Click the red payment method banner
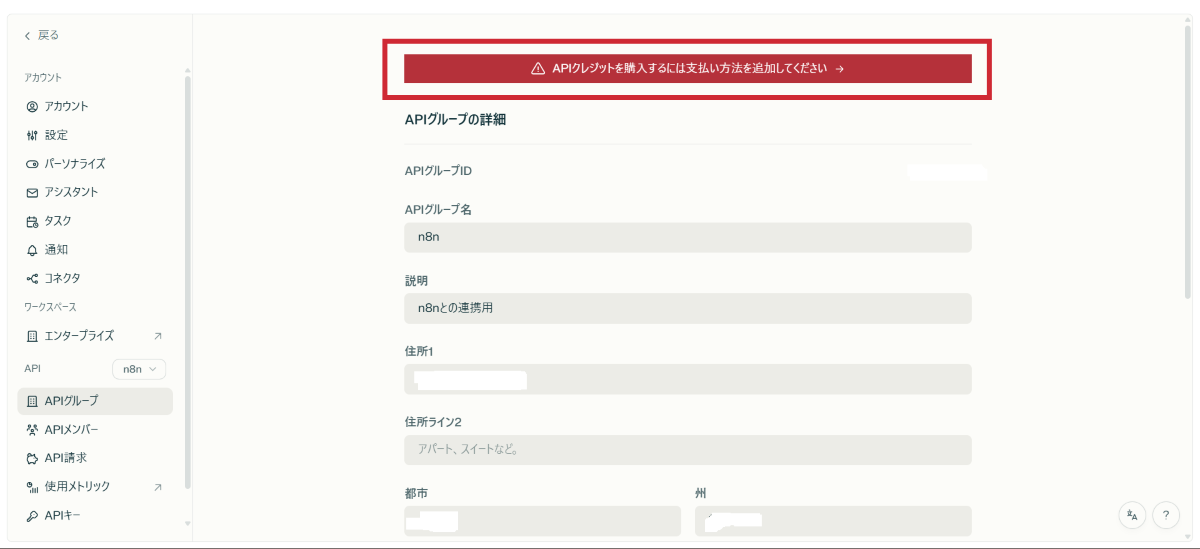This screenshot has width=1200, height=549. coord(687,69)
